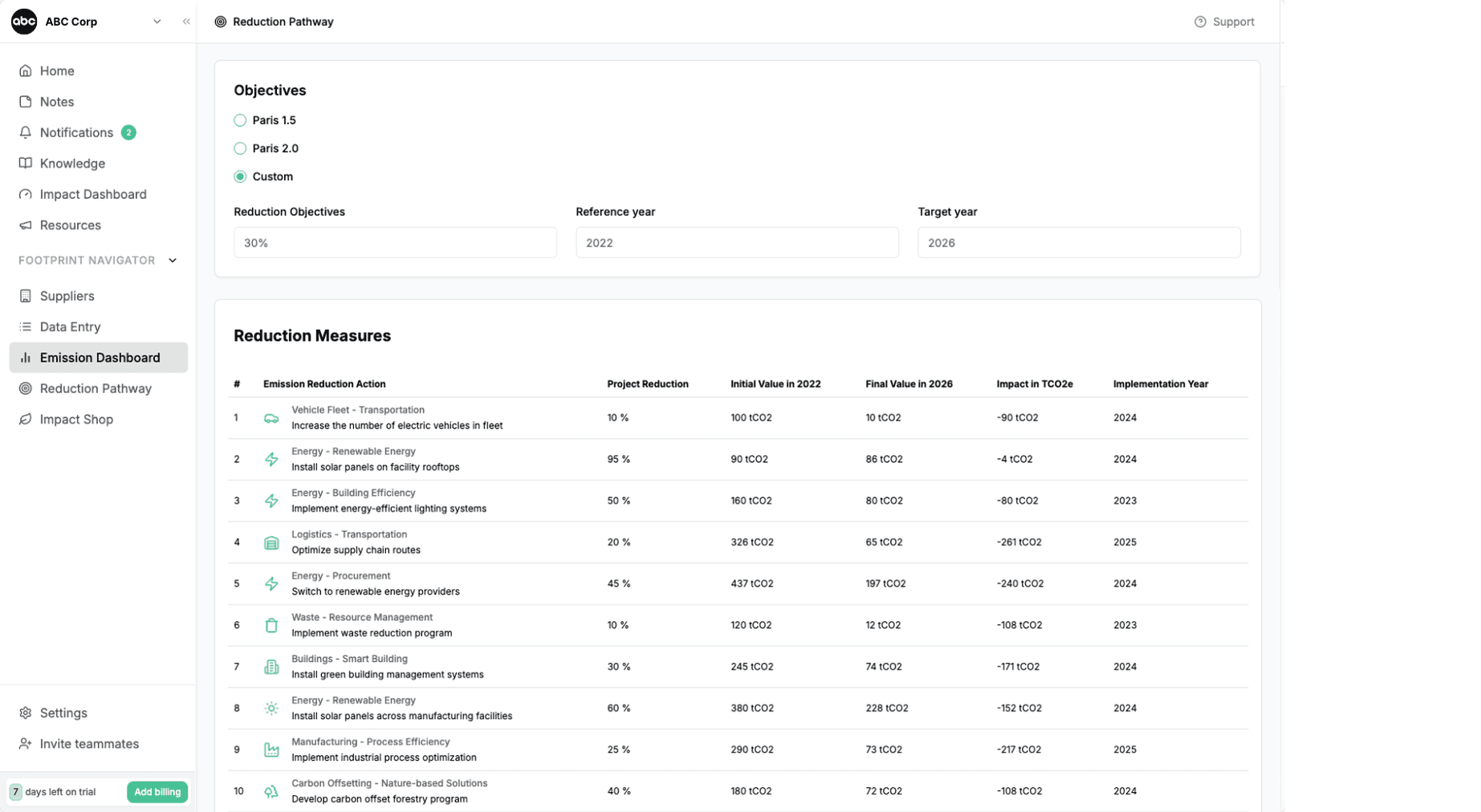Click the target icon beside the Reduction Pathway header
The width and height of the screenshot is (1481, 812).
click(221, 22)
